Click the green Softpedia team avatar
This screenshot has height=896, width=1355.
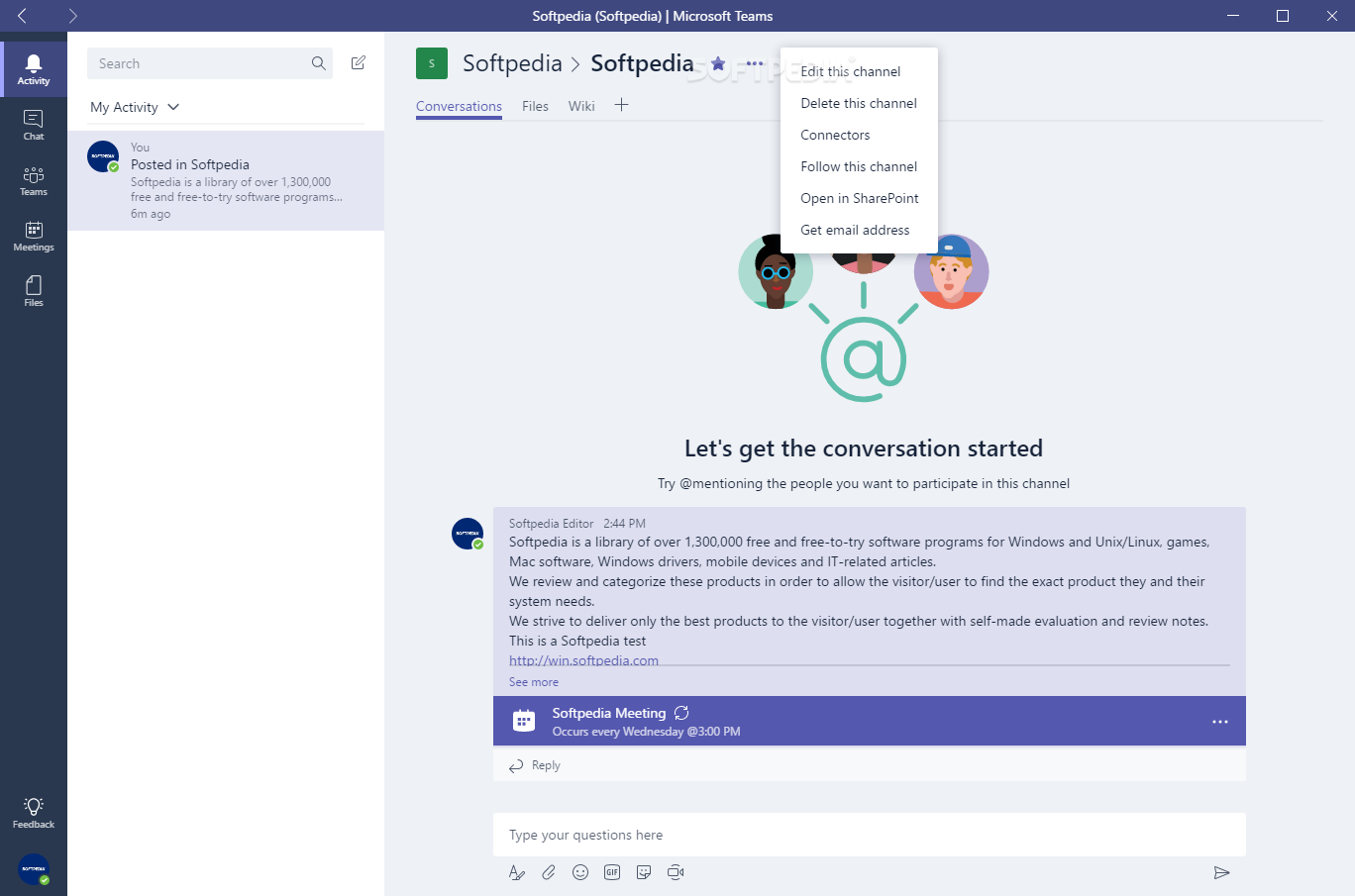432,63
